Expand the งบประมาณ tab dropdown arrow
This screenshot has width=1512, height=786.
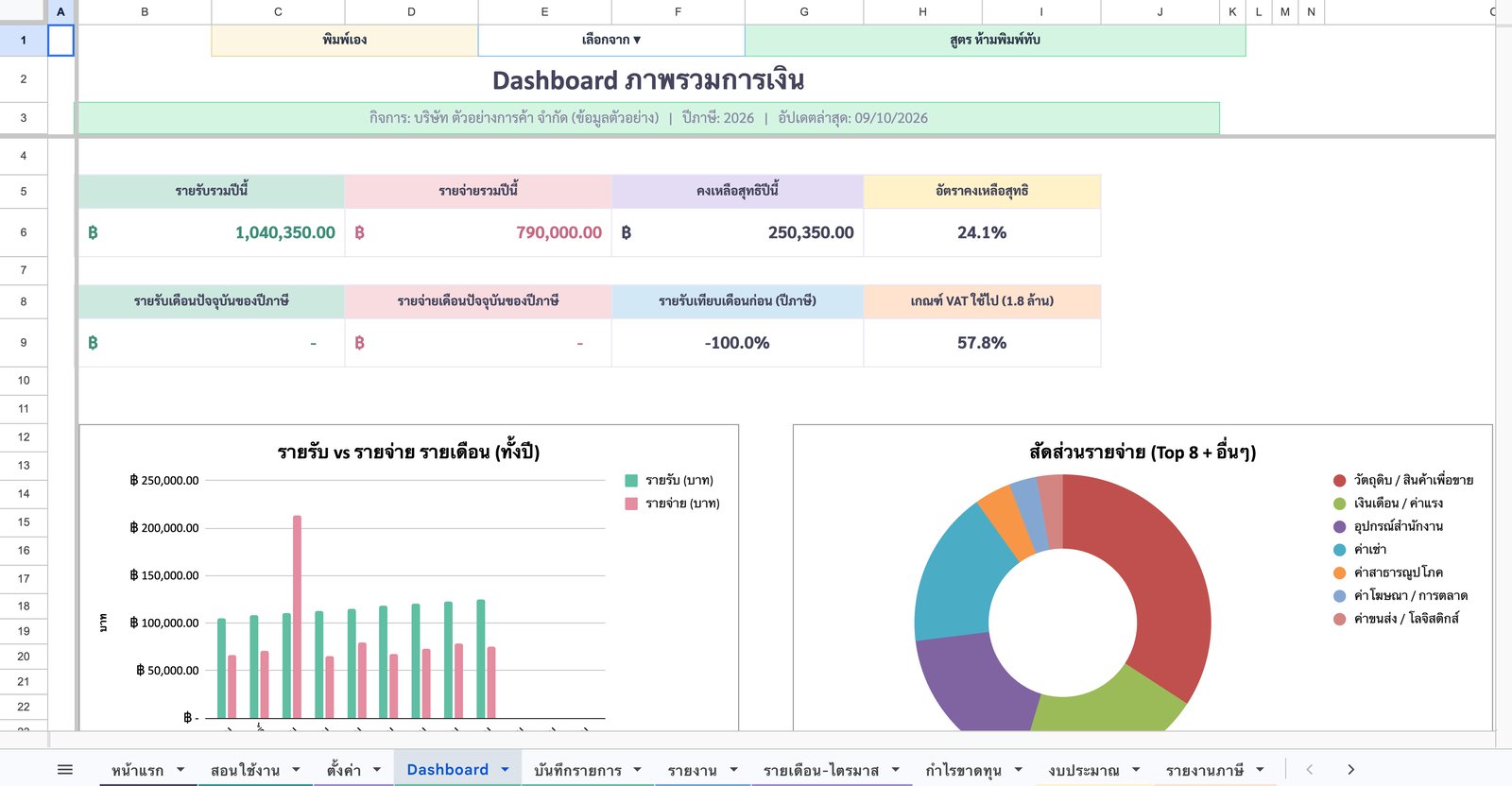tap(1136, 770)
